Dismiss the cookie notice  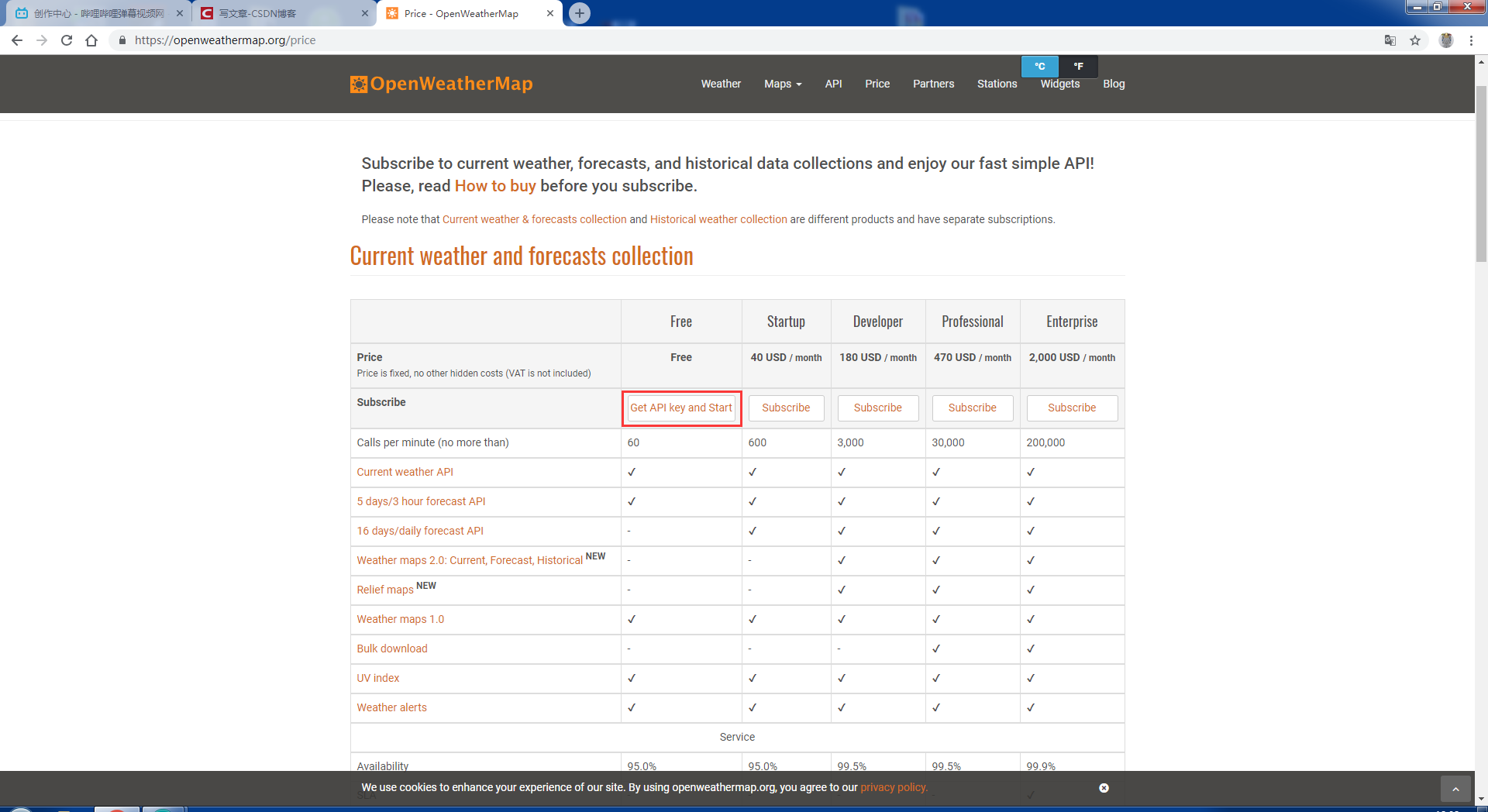(1104, 788)
